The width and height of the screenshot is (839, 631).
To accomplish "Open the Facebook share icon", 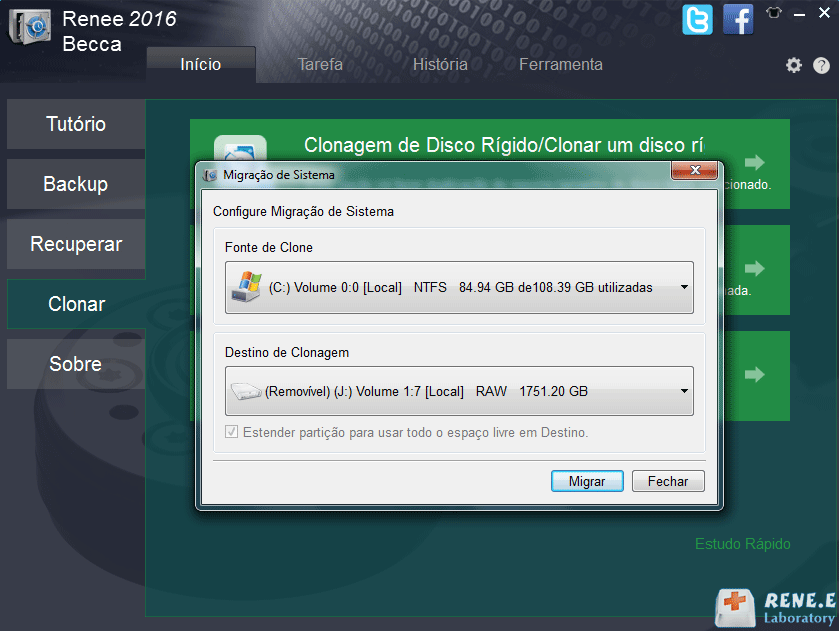I will (738, 20).
